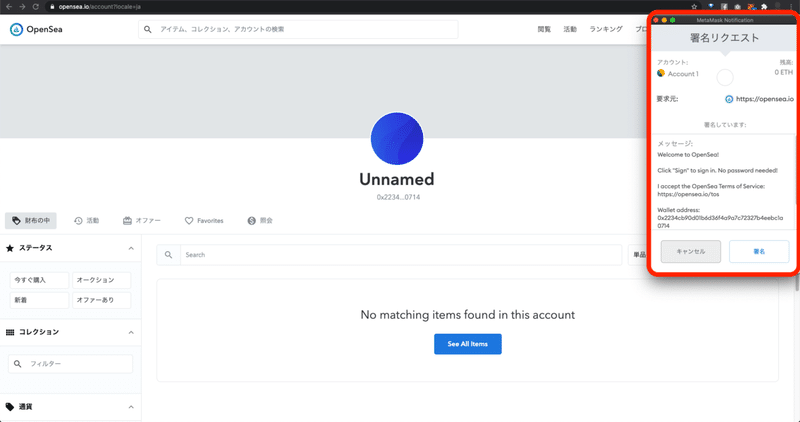The image size is (800, 422).
Task: Focus the items Search input field
Action: [x=401, y=255]
